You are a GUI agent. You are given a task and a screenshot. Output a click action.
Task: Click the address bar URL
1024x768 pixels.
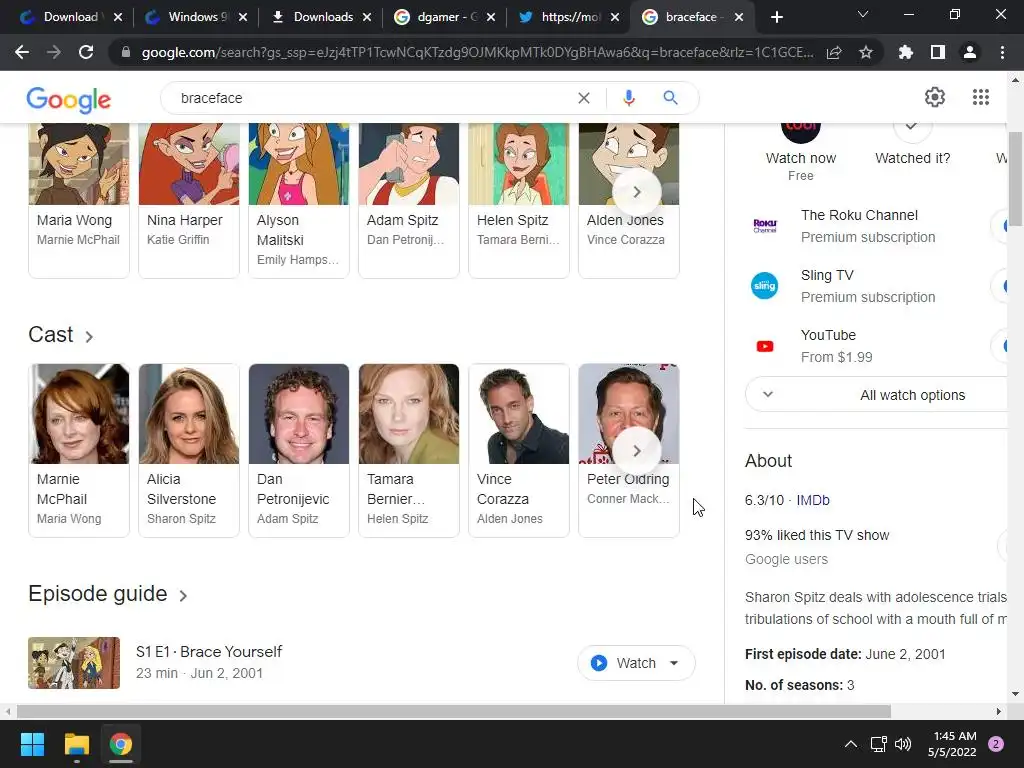[x=477, y=52]
